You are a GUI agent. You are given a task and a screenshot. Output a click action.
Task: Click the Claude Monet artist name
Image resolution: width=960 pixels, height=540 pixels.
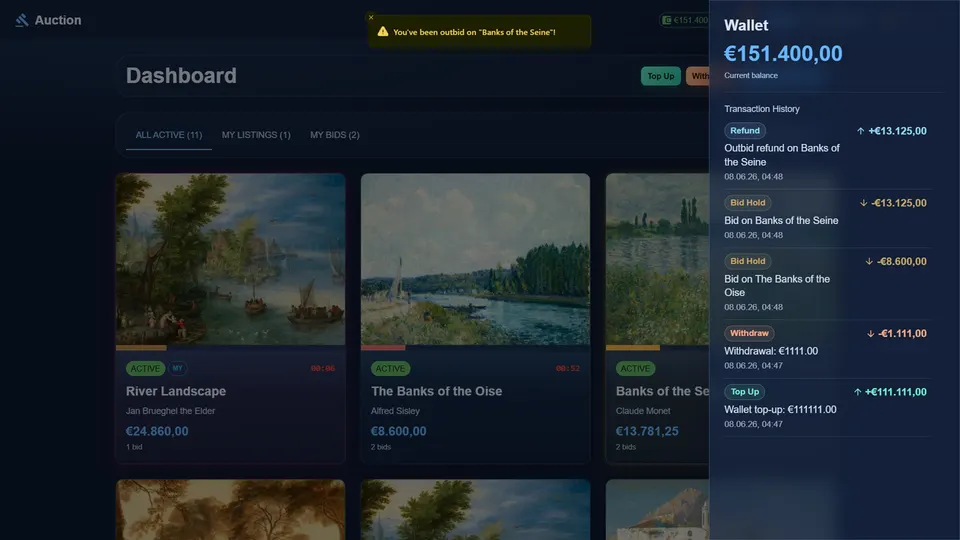click(643, 411)
